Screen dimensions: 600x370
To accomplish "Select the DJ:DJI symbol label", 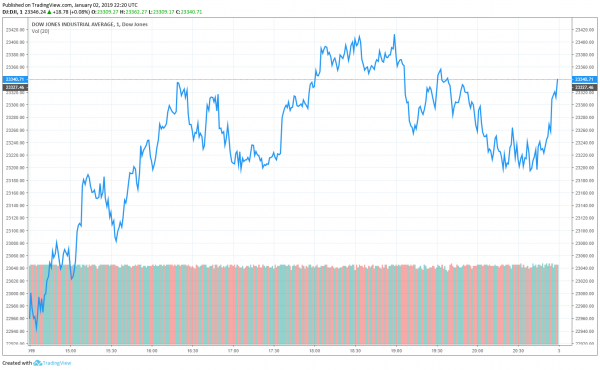I will [x=10, y=12].
